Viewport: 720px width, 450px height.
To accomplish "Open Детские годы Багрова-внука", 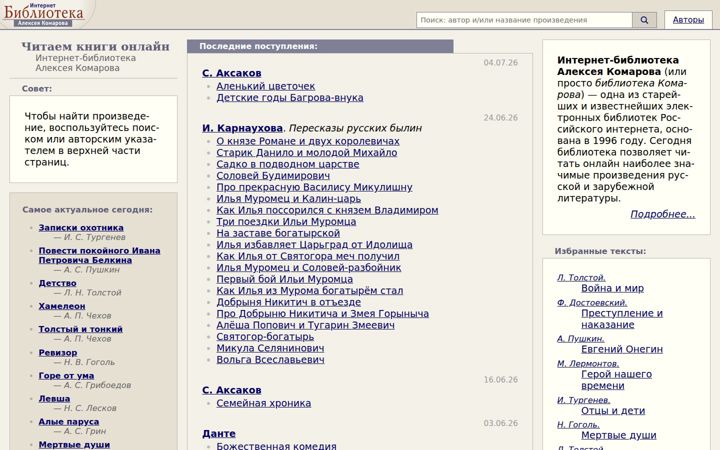I will [290, 97].
